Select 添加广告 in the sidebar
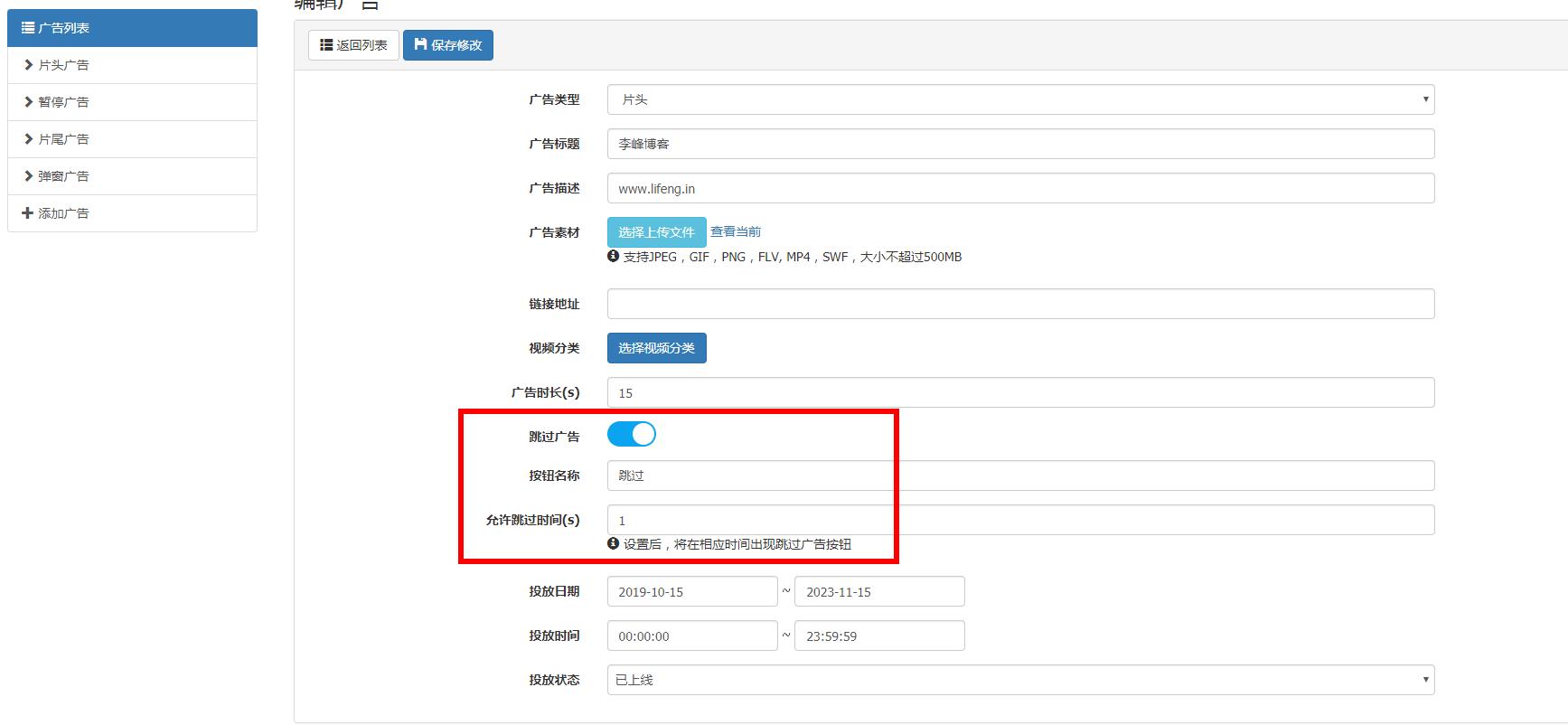Screen dimensions: 1568x725 click(x=132, y=213)
